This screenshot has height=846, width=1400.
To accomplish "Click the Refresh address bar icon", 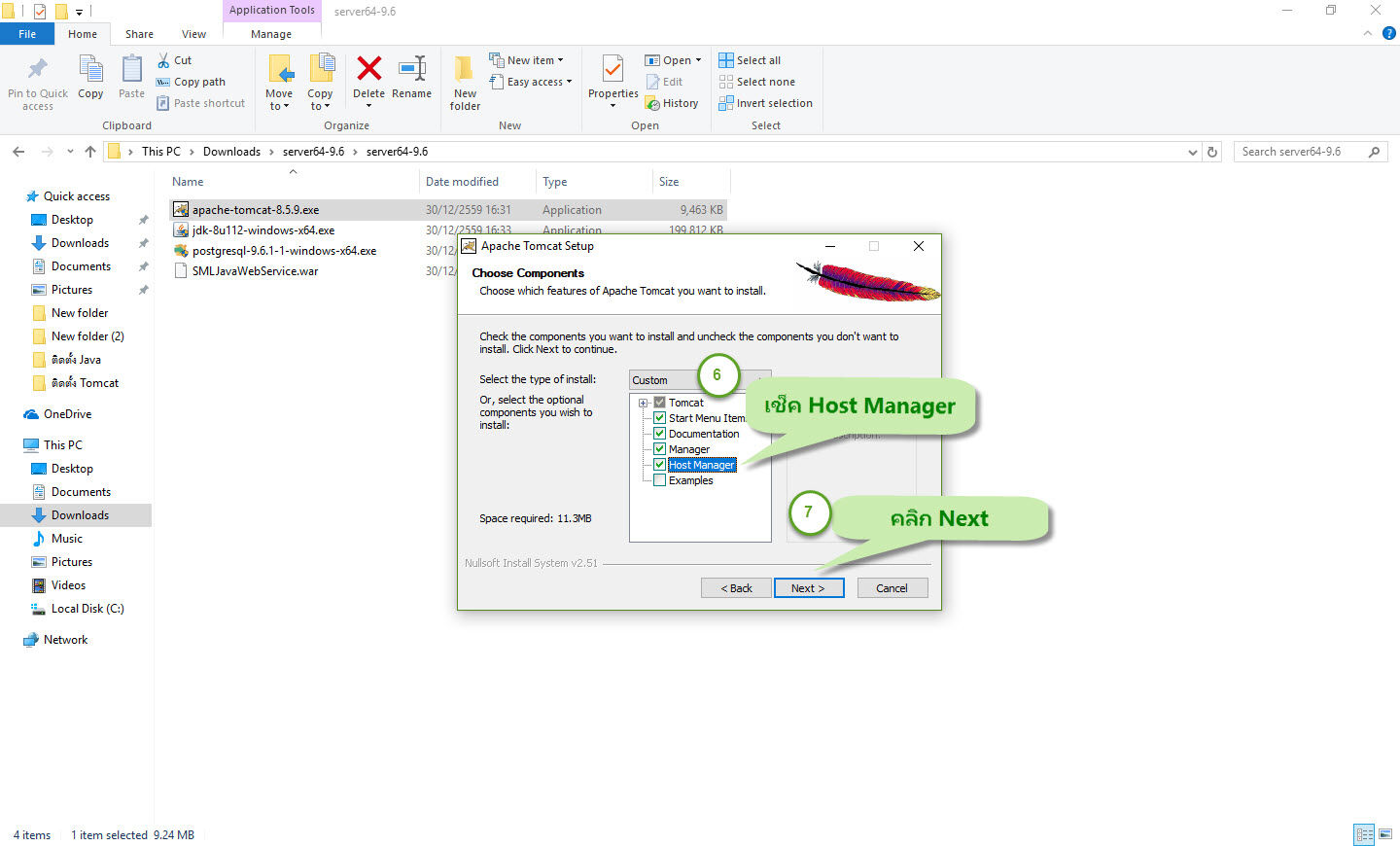I will point(1212,152).
